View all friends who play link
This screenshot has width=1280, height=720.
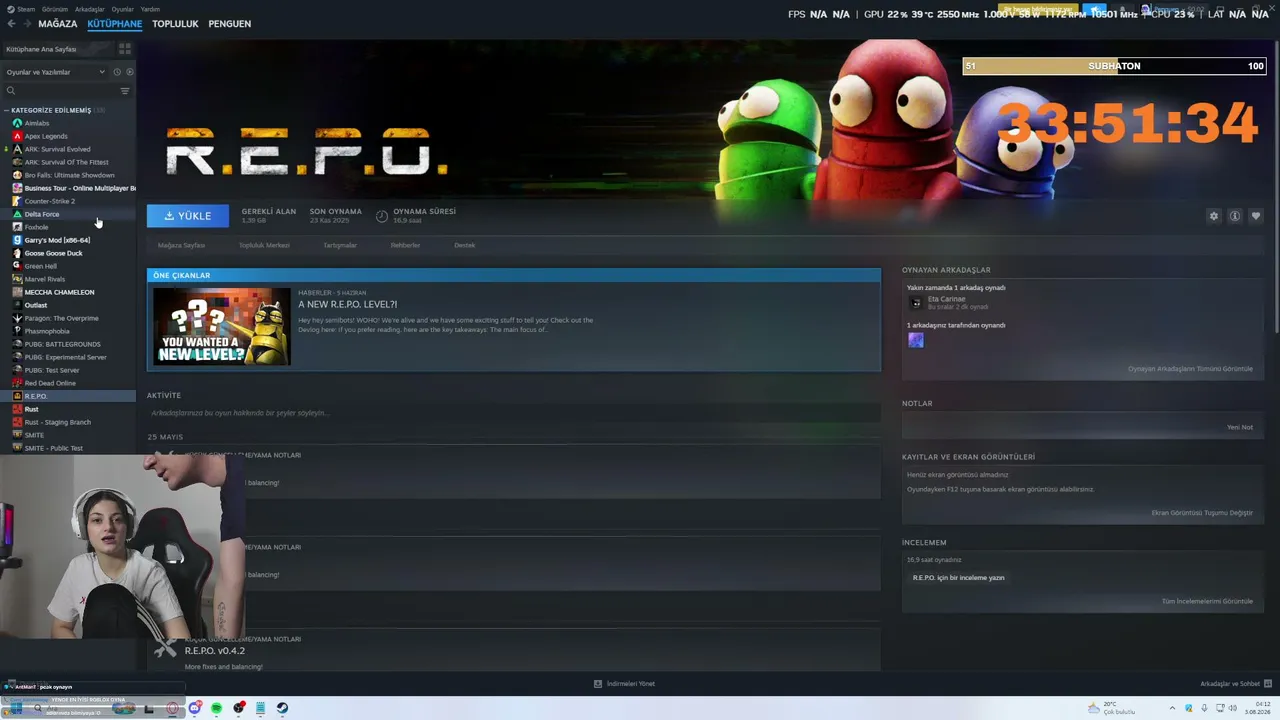click(x=1190, y=369)
